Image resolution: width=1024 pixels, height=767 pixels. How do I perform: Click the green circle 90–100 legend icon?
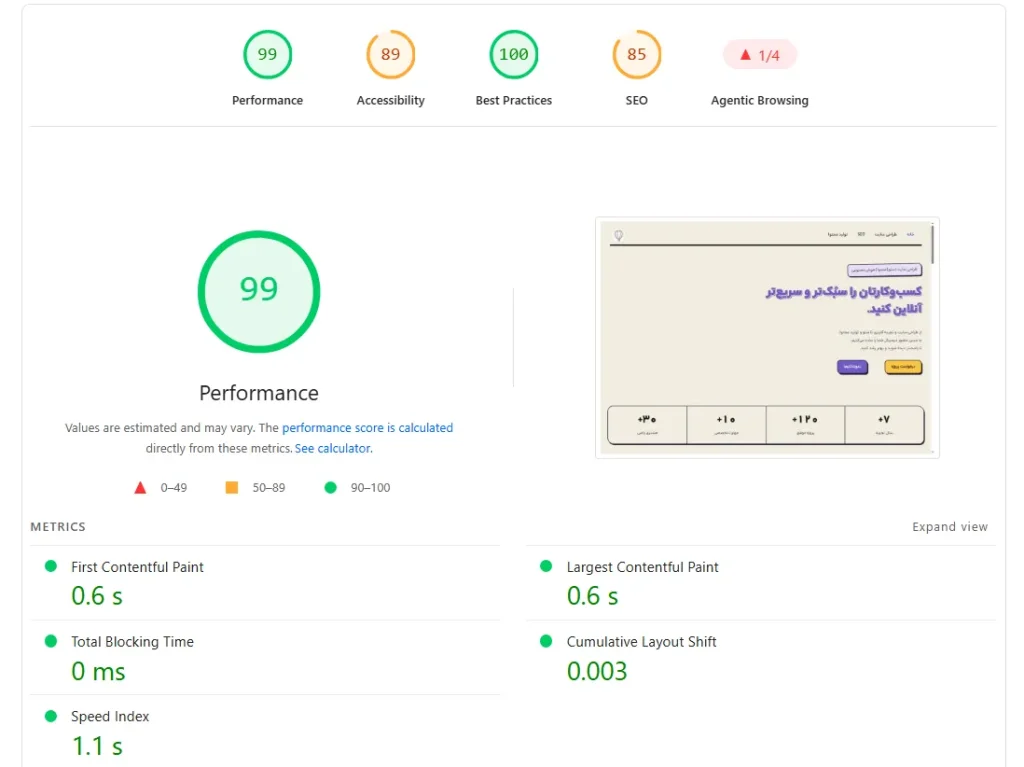(x=330, y=487)
